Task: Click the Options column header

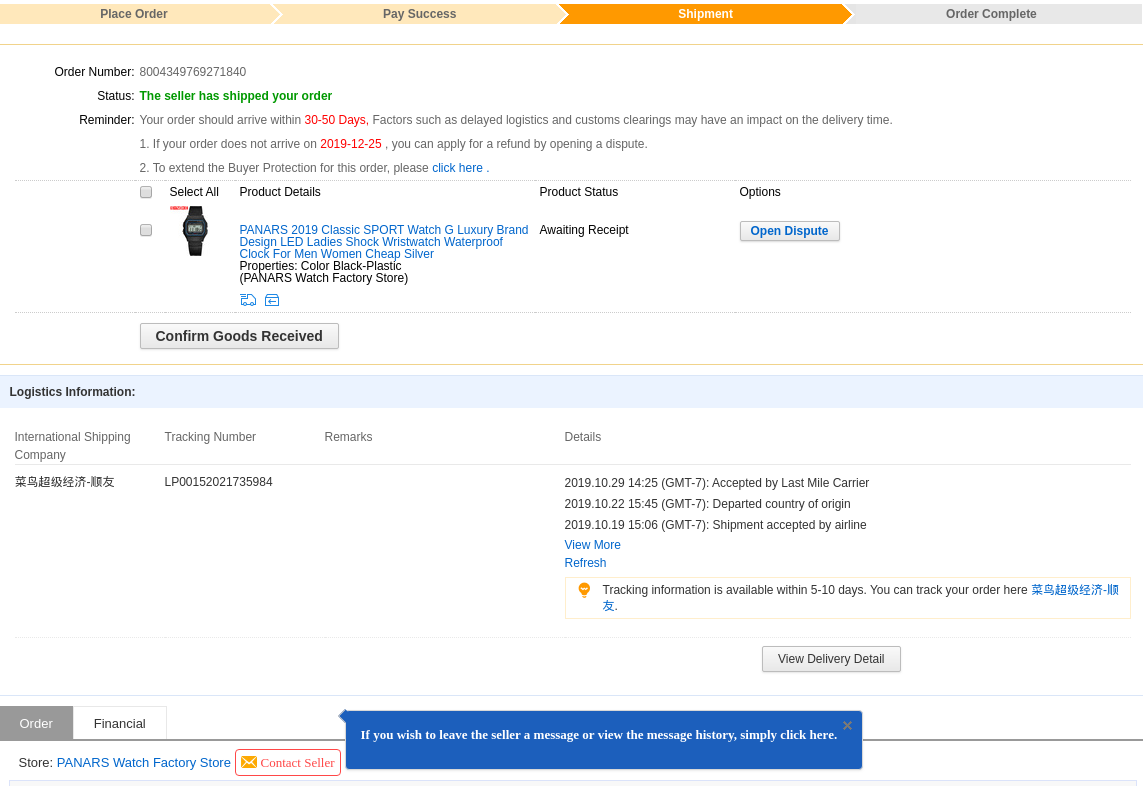Action: tap(760, 192)
